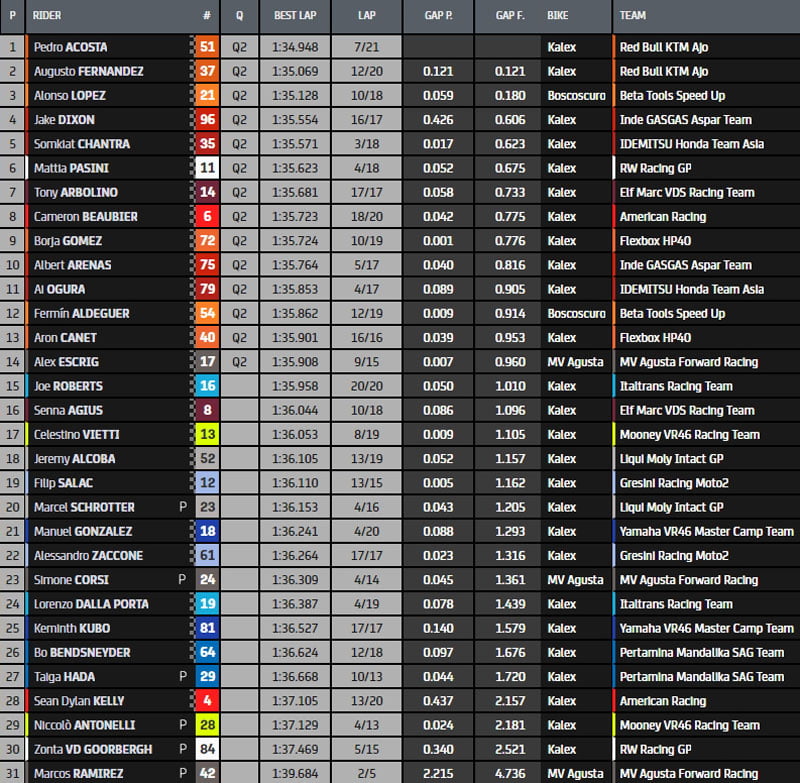The height and width of the screenshot is (783, 800).
Task: Select Jake Dixon's best lap 1:35.554
Action: point(295,119)
